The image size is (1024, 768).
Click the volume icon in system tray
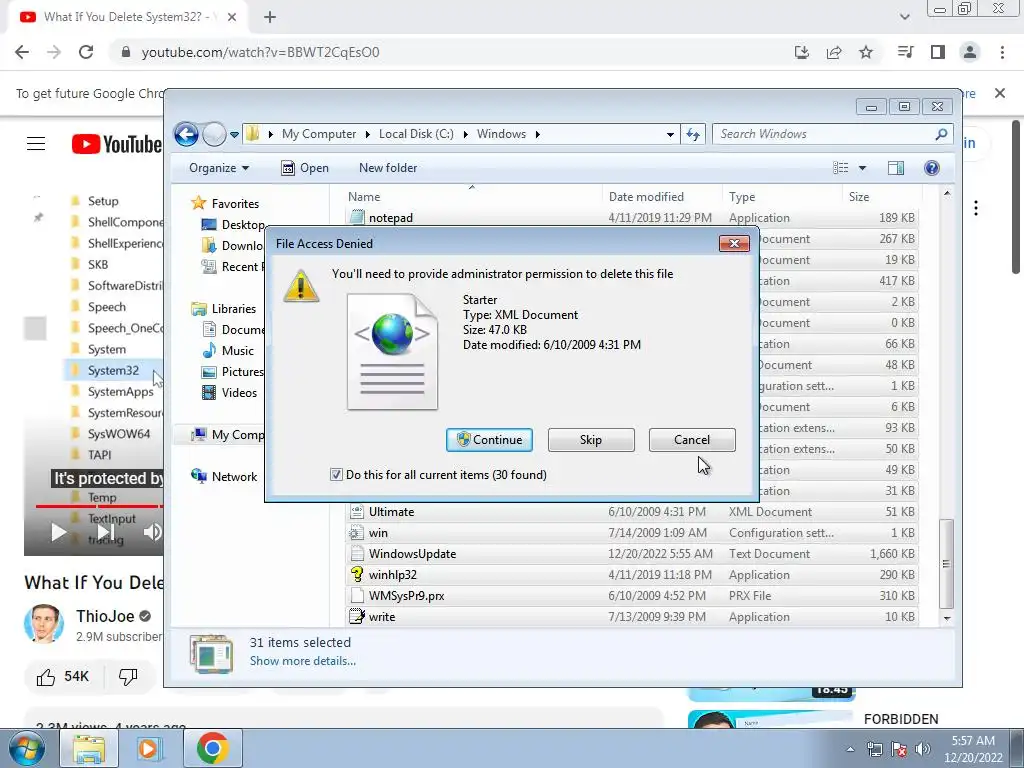pos(923,749)
